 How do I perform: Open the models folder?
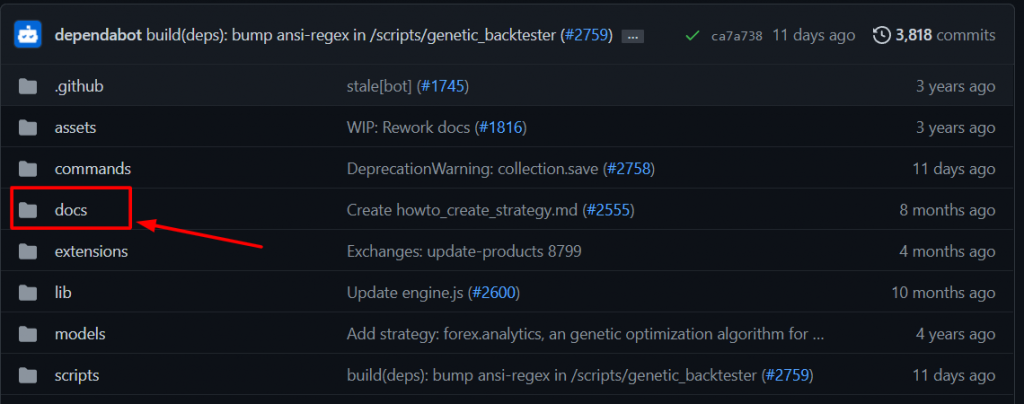coord(80,334)
